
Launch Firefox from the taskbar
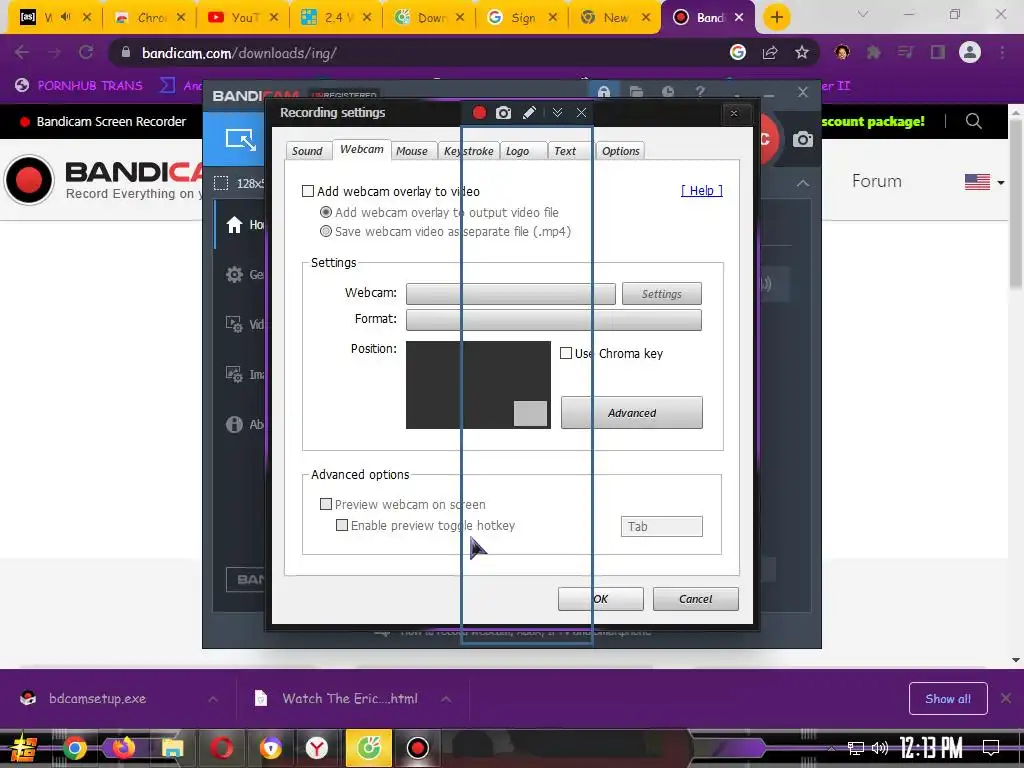coord(123,747)
